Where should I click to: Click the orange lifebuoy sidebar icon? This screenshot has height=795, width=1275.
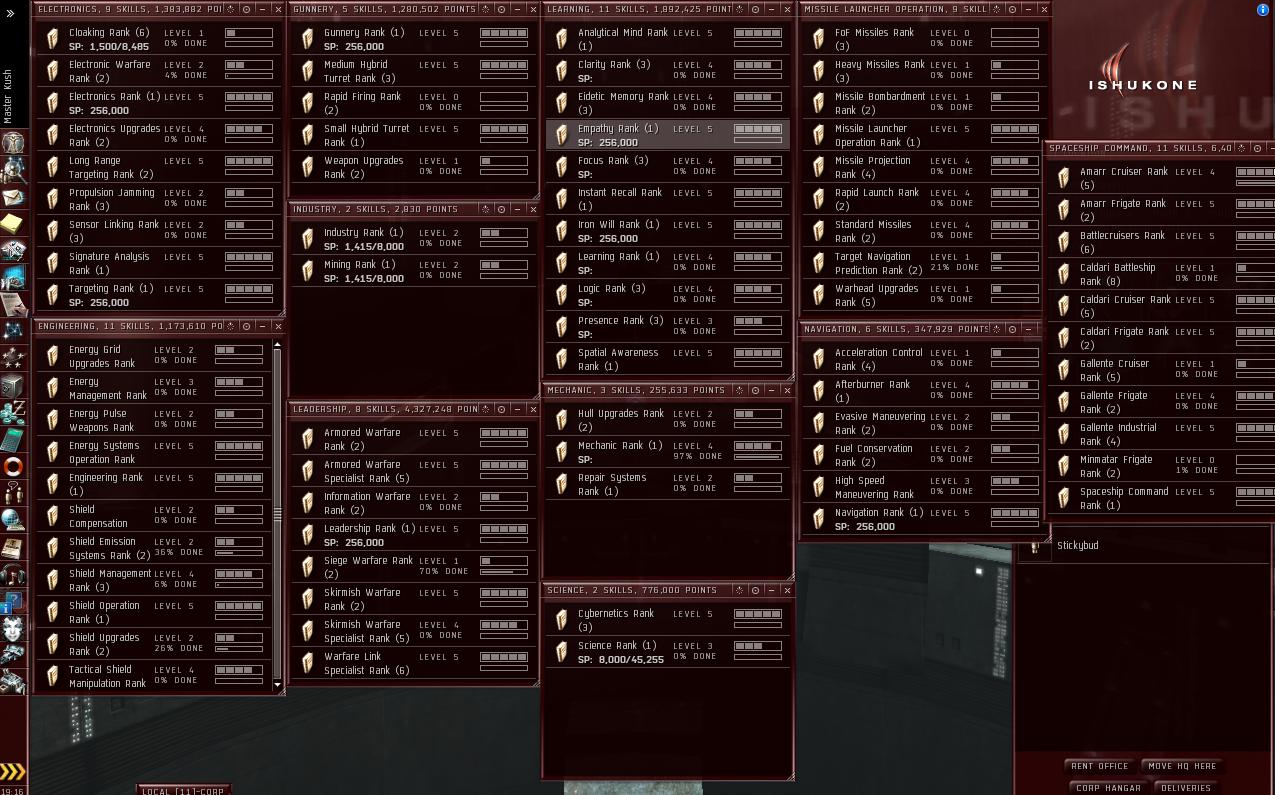pos(13,466)
